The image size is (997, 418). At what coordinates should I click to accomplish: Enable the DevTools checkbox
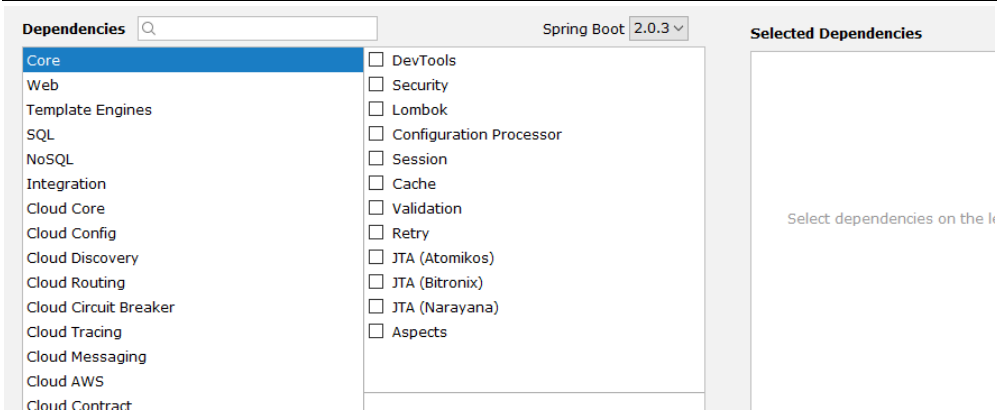[x=376, y=60]
